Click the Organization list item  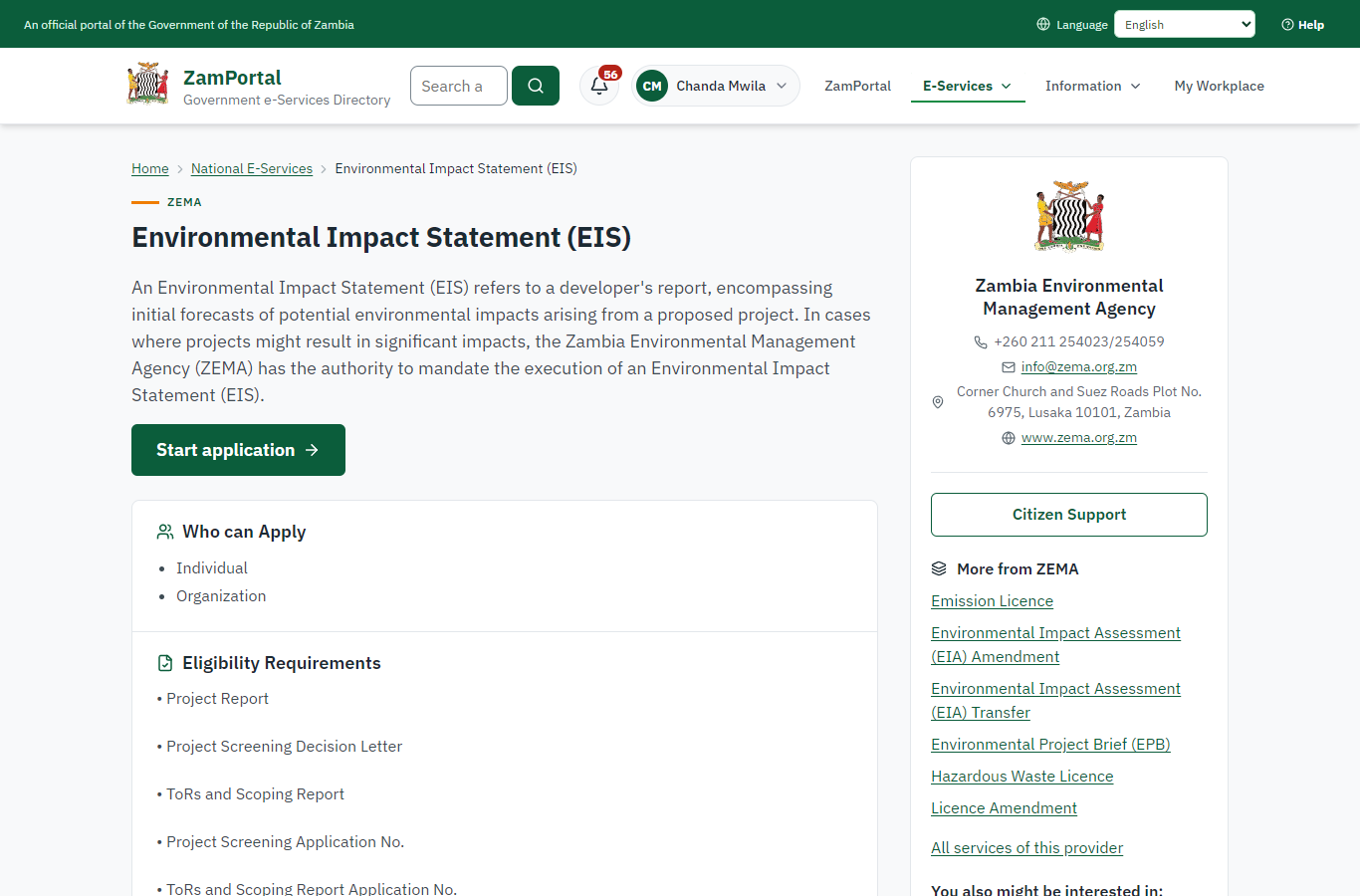coord(221,596)
